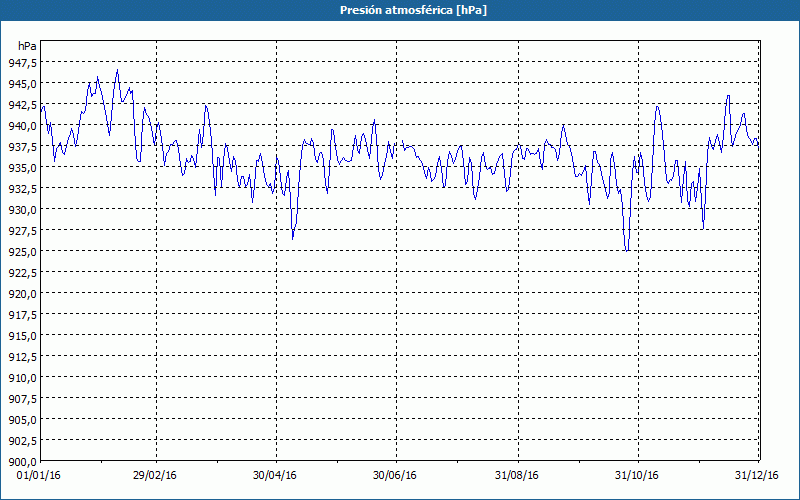The width and height of the screenshot is (800, 500).
Task: Select the 910,0 axis value
Action: tap(22, 378)
